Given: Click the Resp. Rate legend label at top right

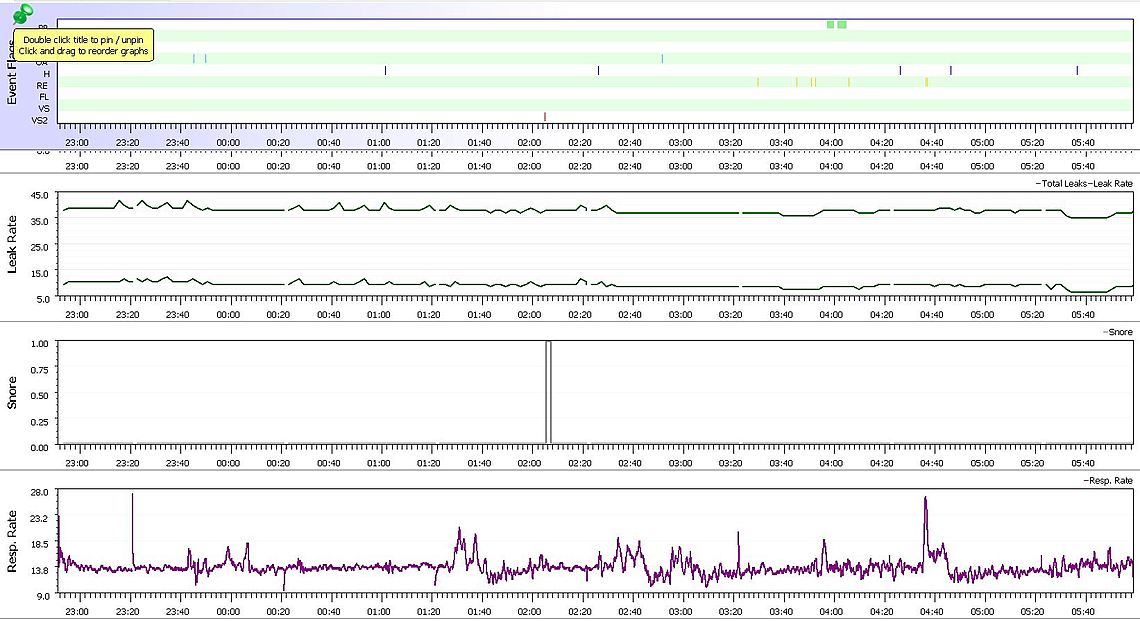Looking at the screenshot, I should tap(1108, 482).
